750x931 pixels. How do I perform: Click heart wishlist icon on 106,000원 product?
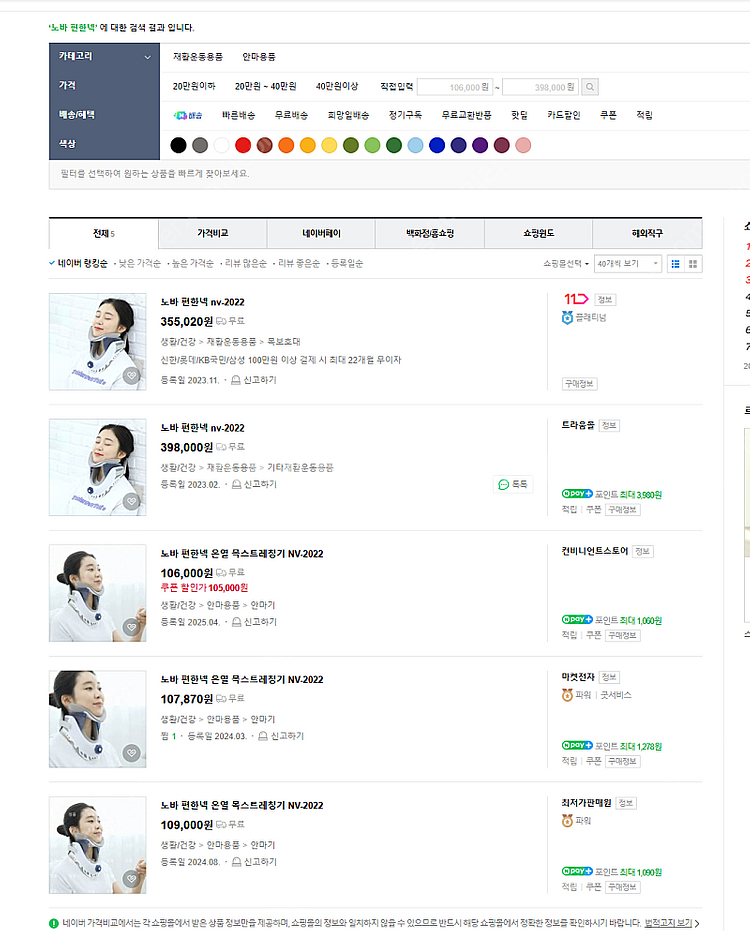pyautogui.click(x=131, y=627)
